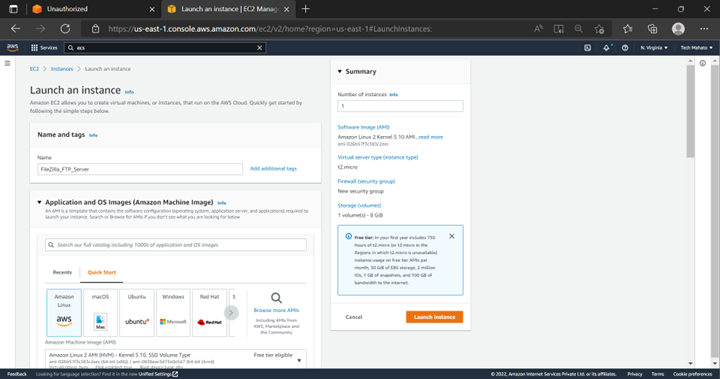Click the AWS services search bar
720x379 pixels.
click(x=165, y=48)
